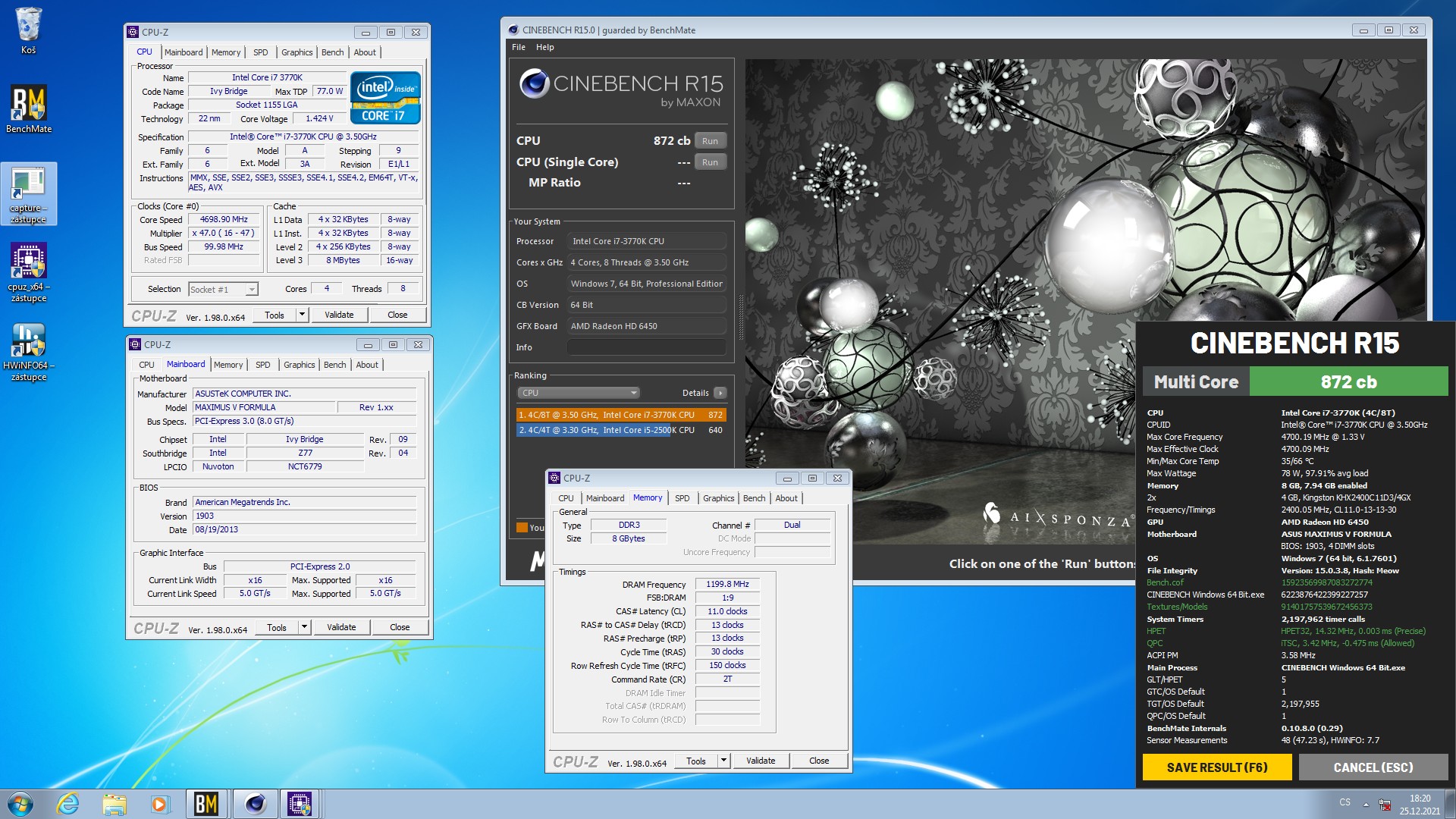The image size is (1456, 819).
Task: Open the Ranking CPU dropdown in Cinebench
Action: pos(579,393)
